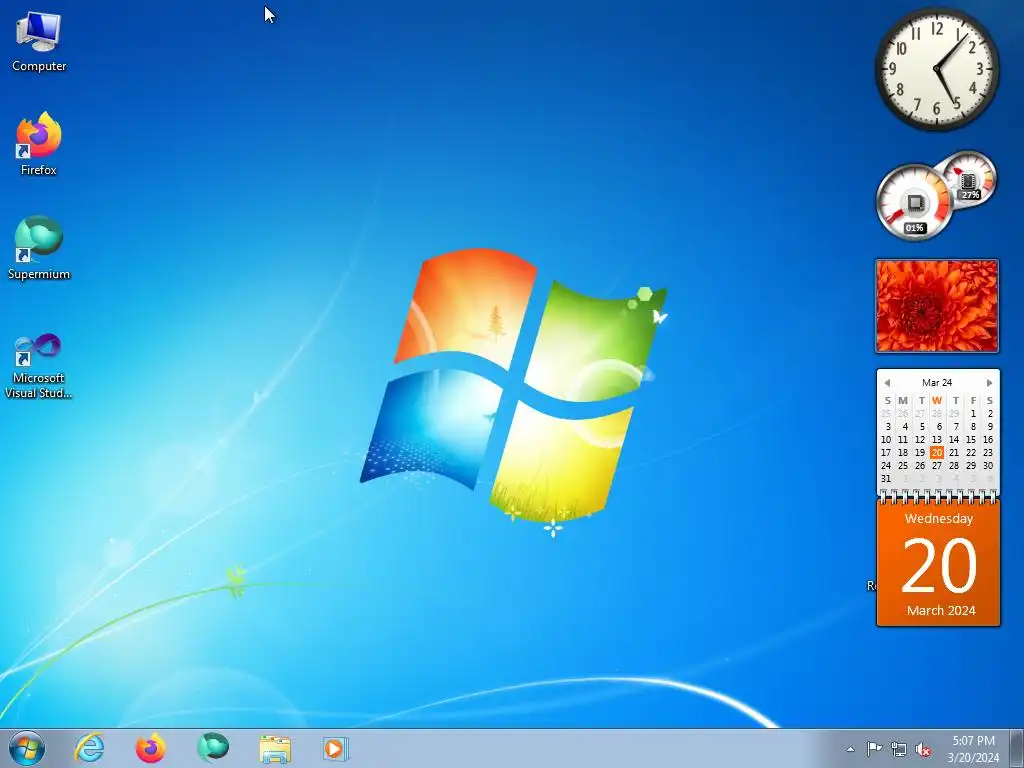Open Windows Explorer from the taskbar
This screenshot has width=1024, height=768.
pyautogui.click(x=275, y=748)
